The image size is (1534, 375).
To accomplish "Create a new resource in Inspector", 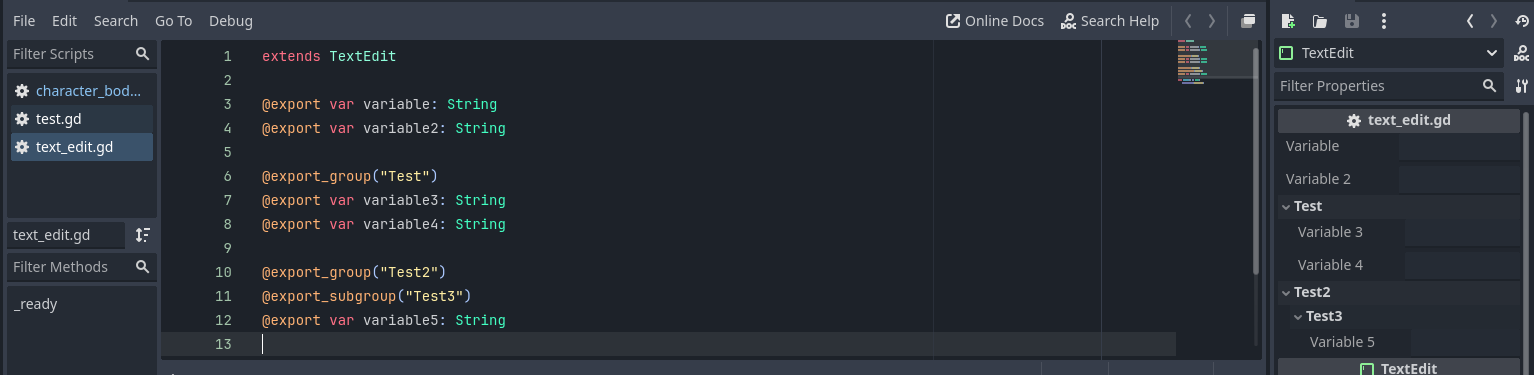I will [1288, 21].
